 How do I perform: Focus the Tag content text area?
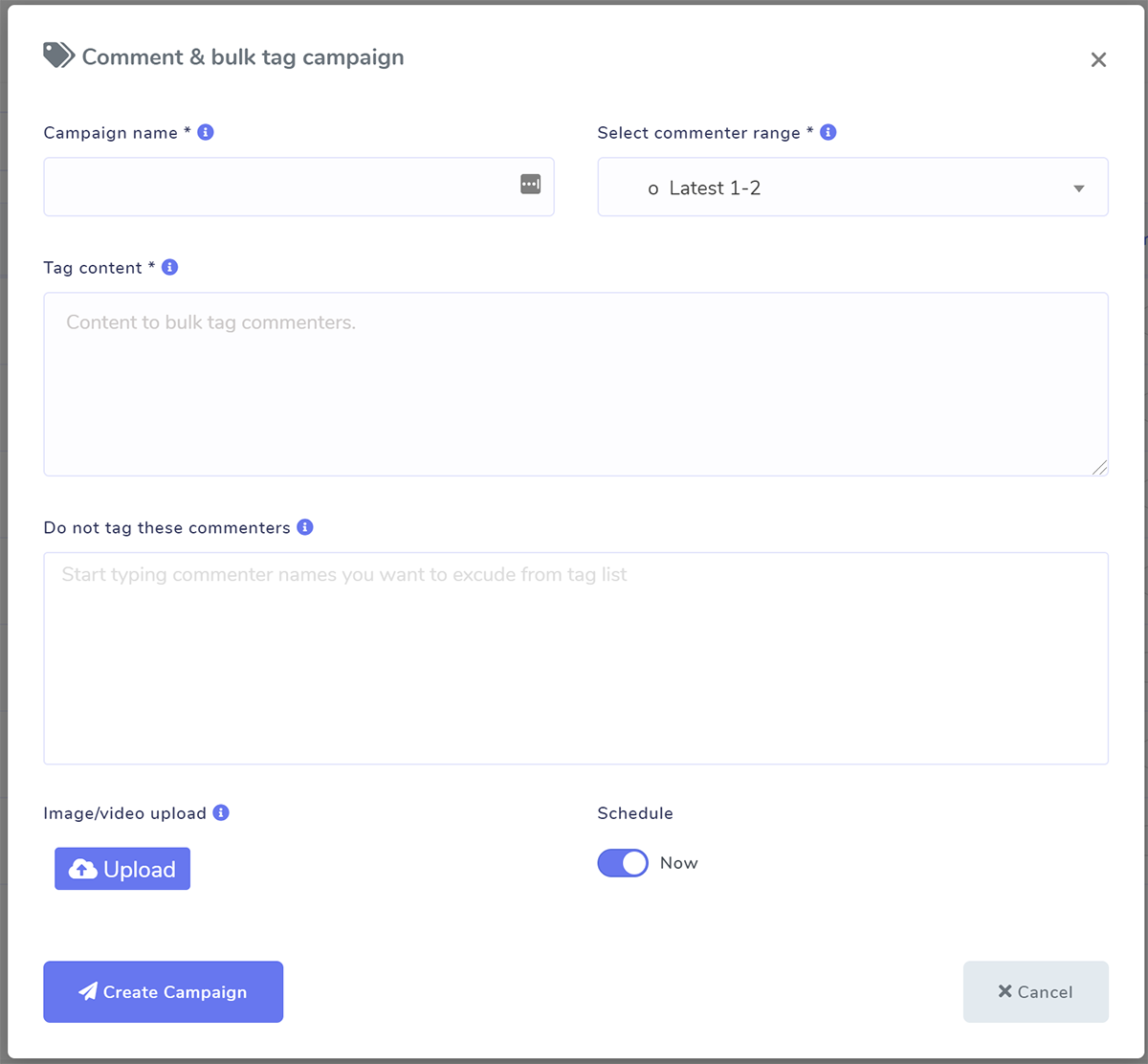(574, 383)
